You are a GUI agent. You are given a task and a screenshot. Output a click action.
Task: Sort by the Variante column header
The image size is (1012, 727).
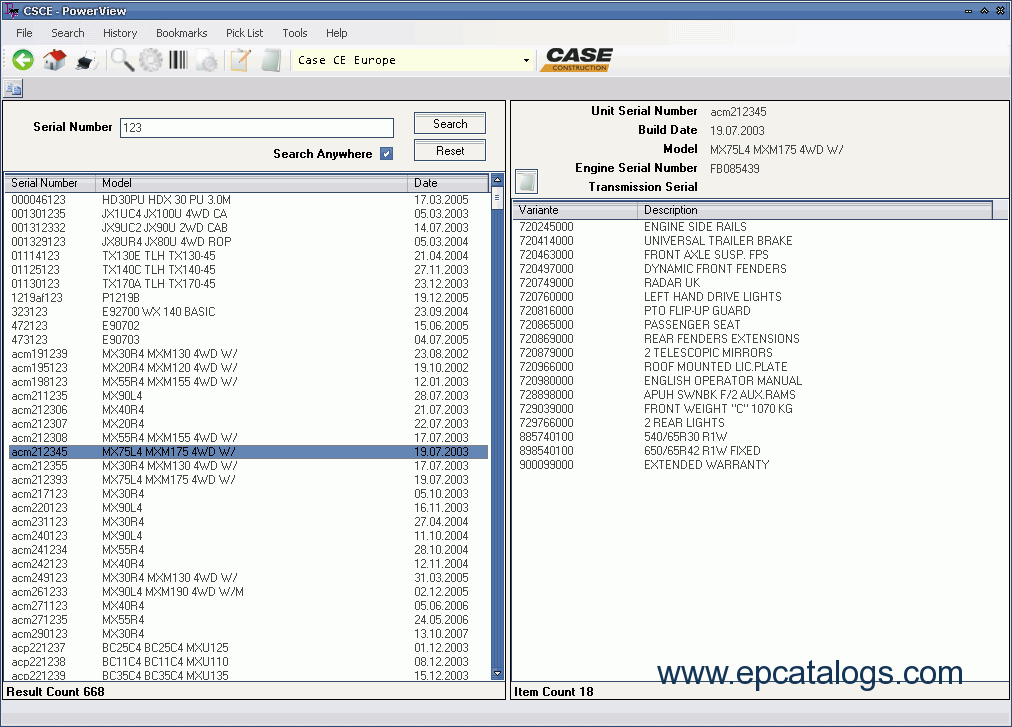click(575, 210)
